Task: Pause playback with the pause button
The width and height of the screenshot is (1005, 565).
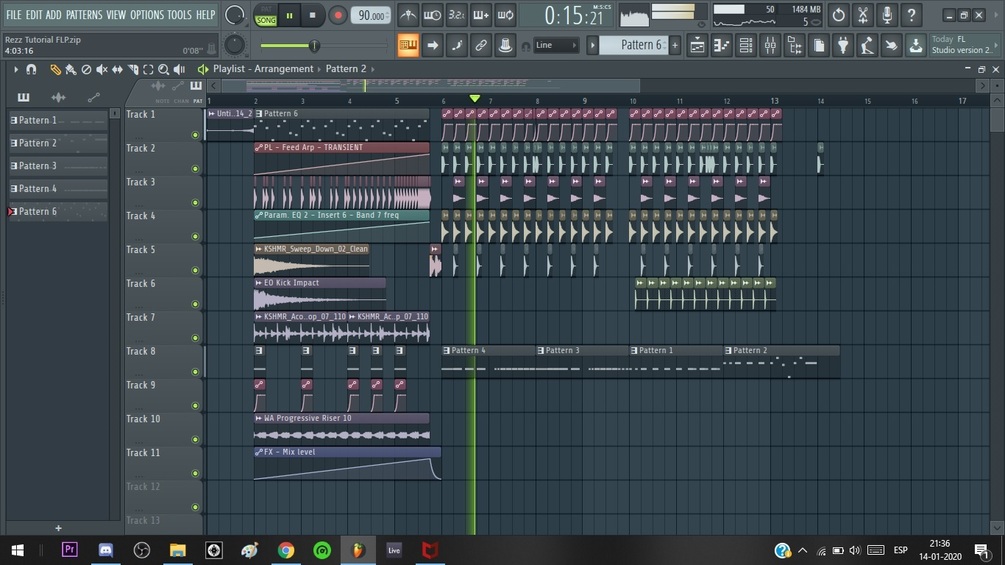Action: pyautogui.click(x=289, y=15)
